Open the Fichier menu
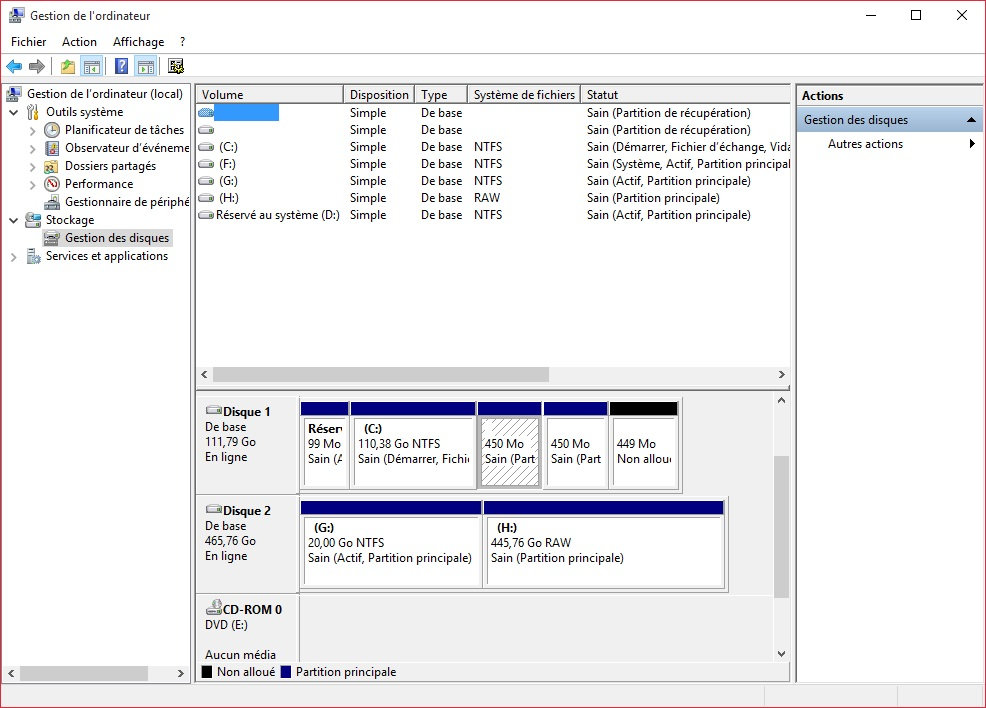This screenshot has width=986, height=708. (29, 42)
